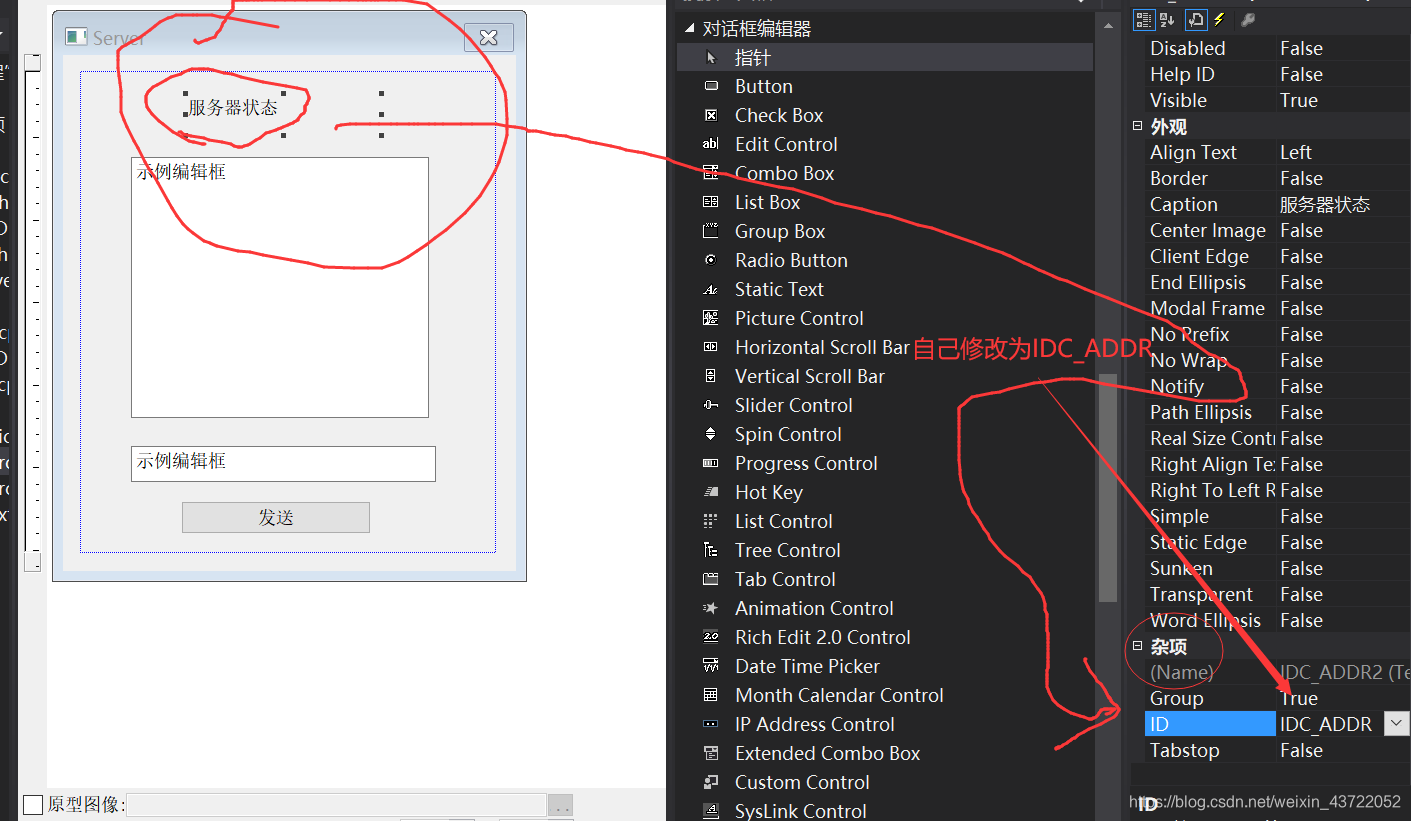Click the 发送 button in dialog

click(x=276, y=517)
